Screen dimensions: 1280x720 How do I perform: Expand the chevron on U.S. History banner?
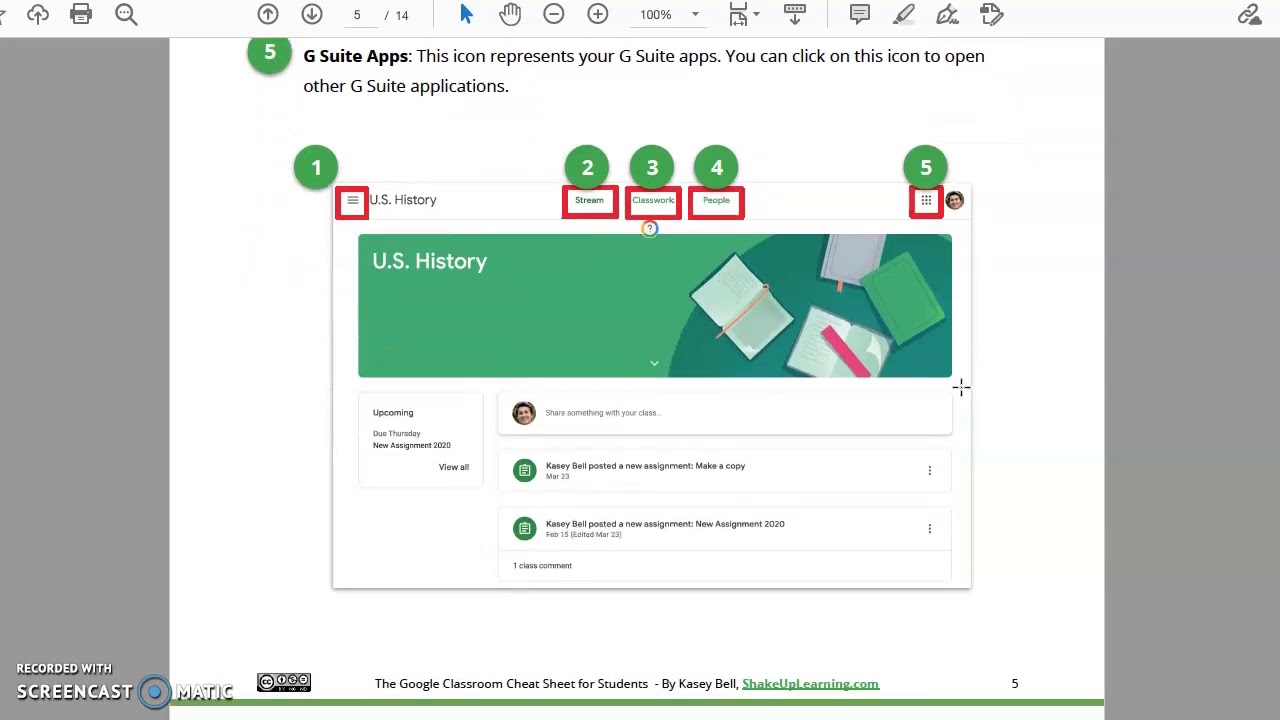click(x=654, y=364)
